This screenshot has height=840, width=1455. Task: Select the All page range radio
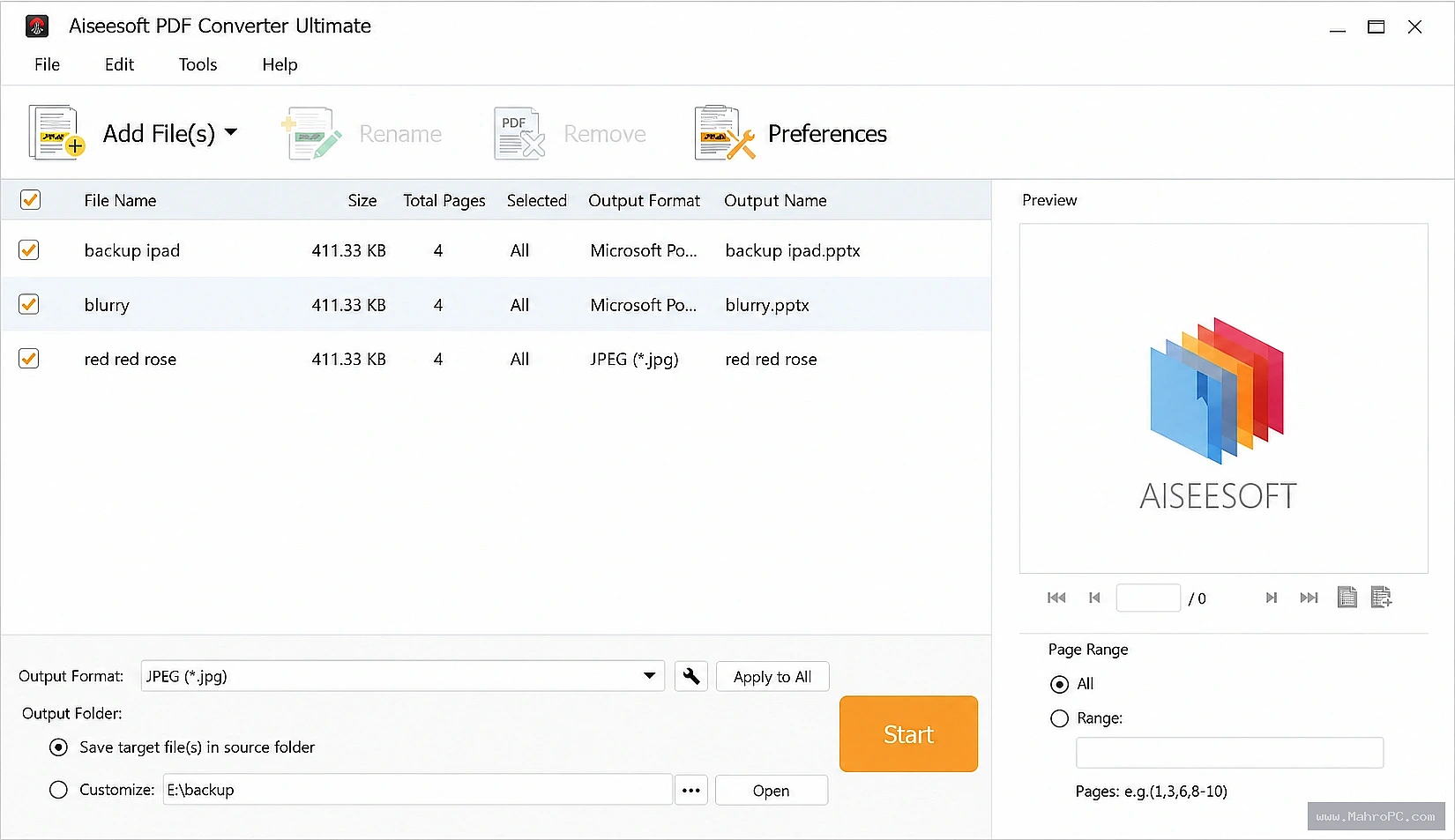1060,684
